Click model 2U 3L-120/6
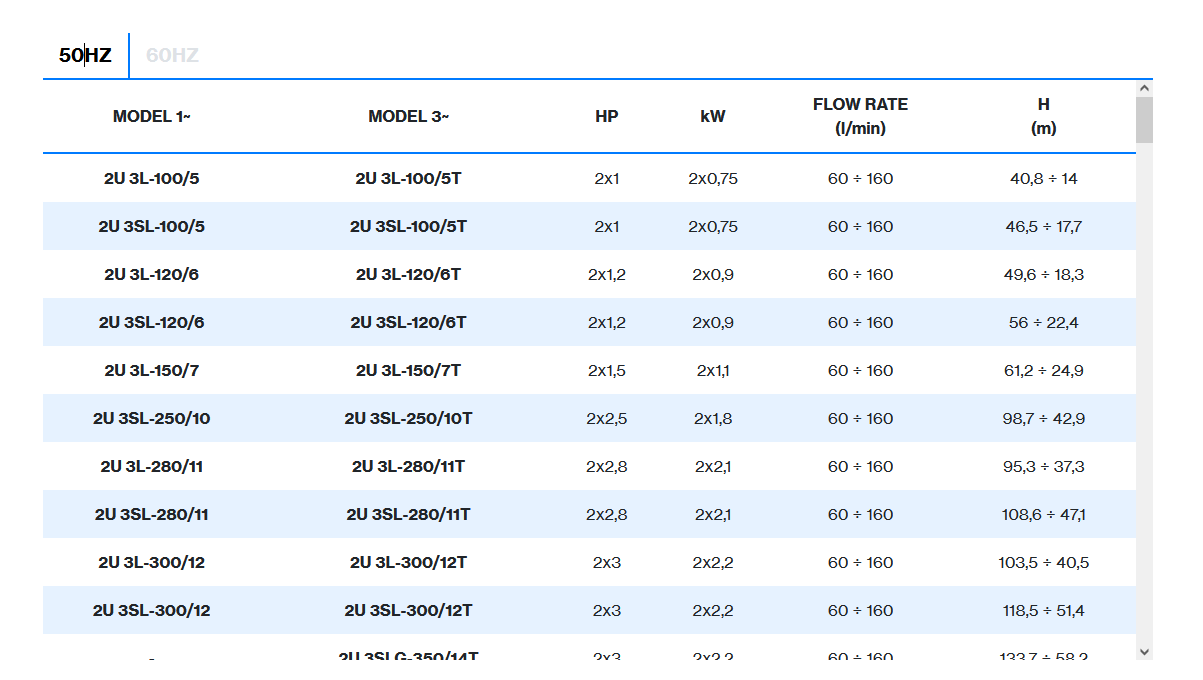The width and height of the screenshot is (1203, 680). 152,275
